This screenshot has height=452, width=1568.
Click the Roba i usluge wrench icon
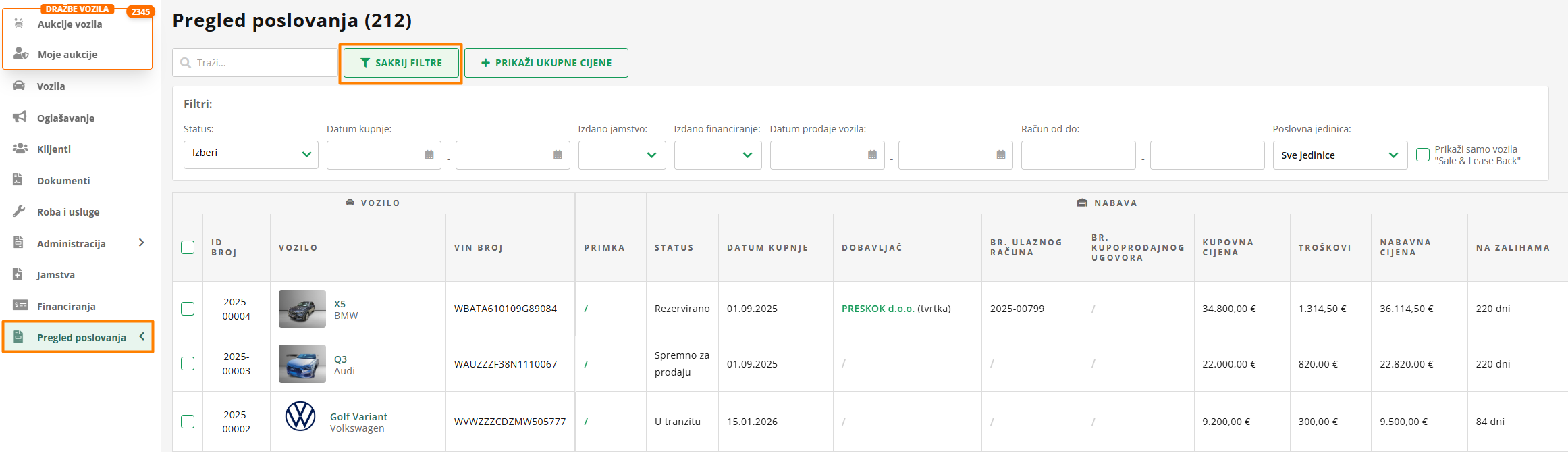pyautogui.click(x=20, y=211)
